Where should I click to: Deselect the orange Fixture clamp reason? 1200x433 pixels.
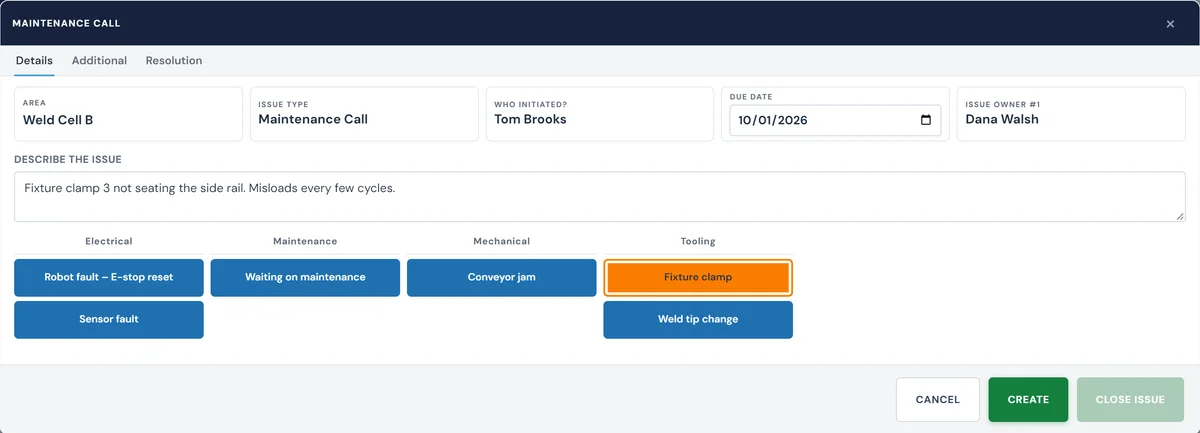[x=698, y=278]
